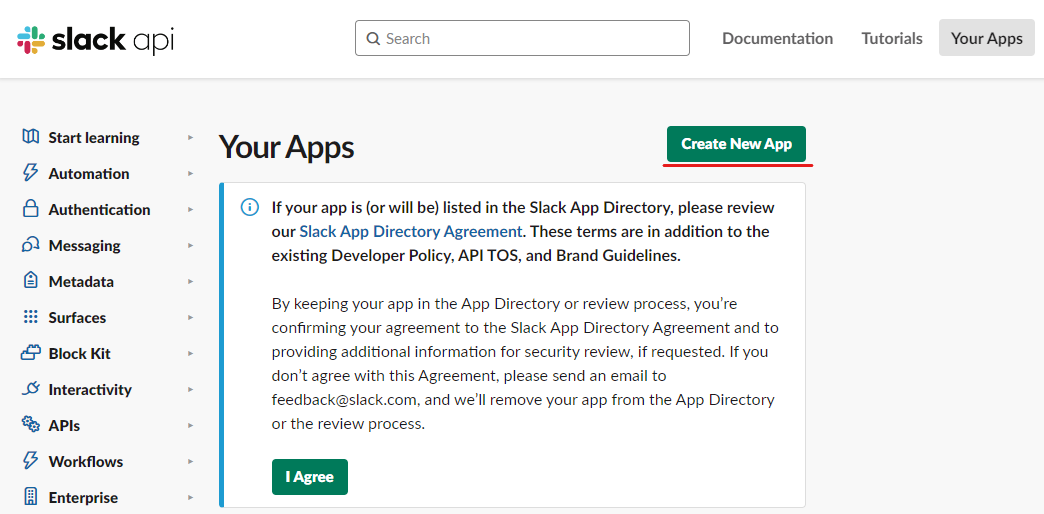Click the Slack API logo
The image size is (1044, 514).
(95, 39)
